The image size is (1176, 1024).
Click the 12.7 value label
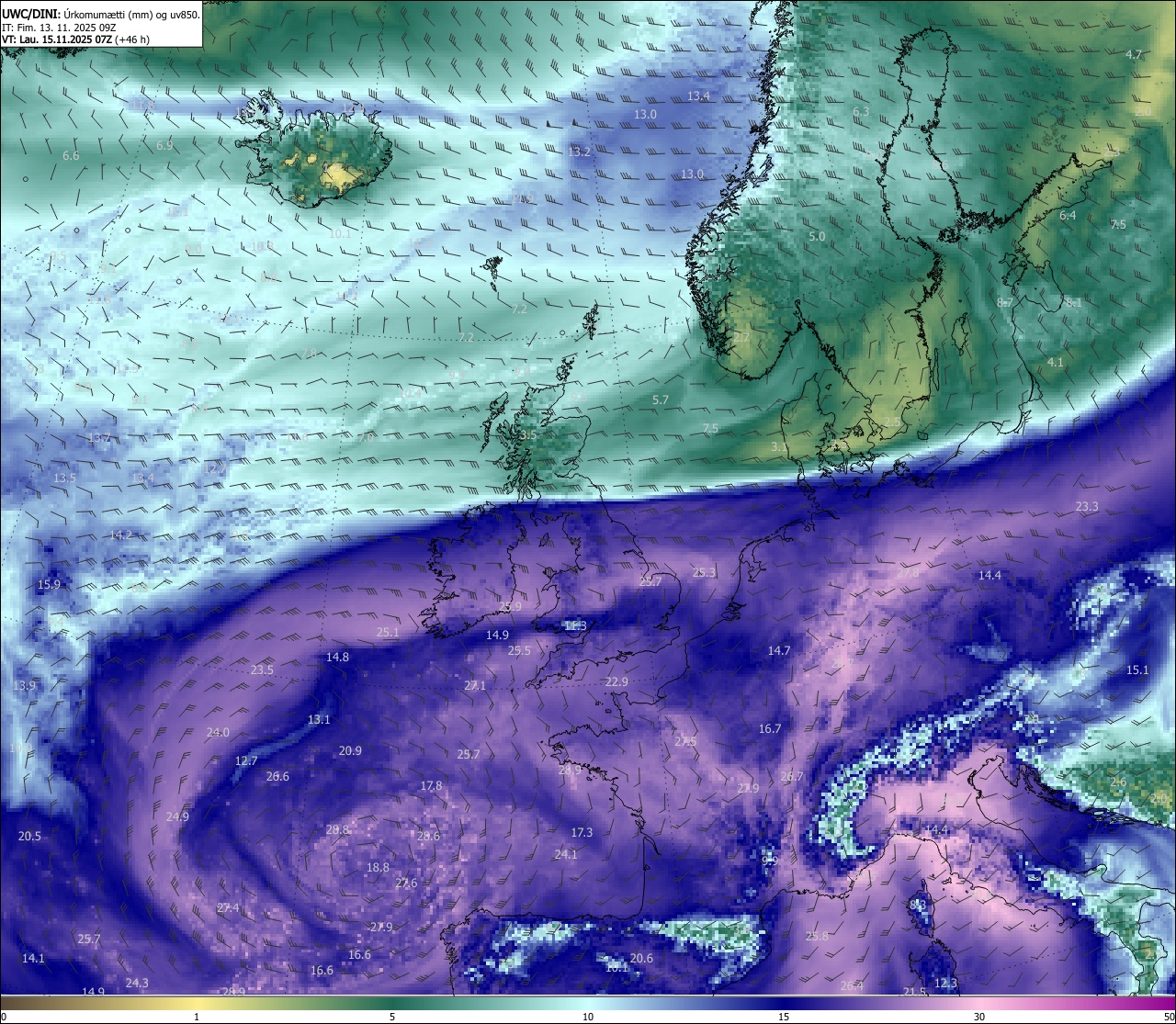pos(246,761)
